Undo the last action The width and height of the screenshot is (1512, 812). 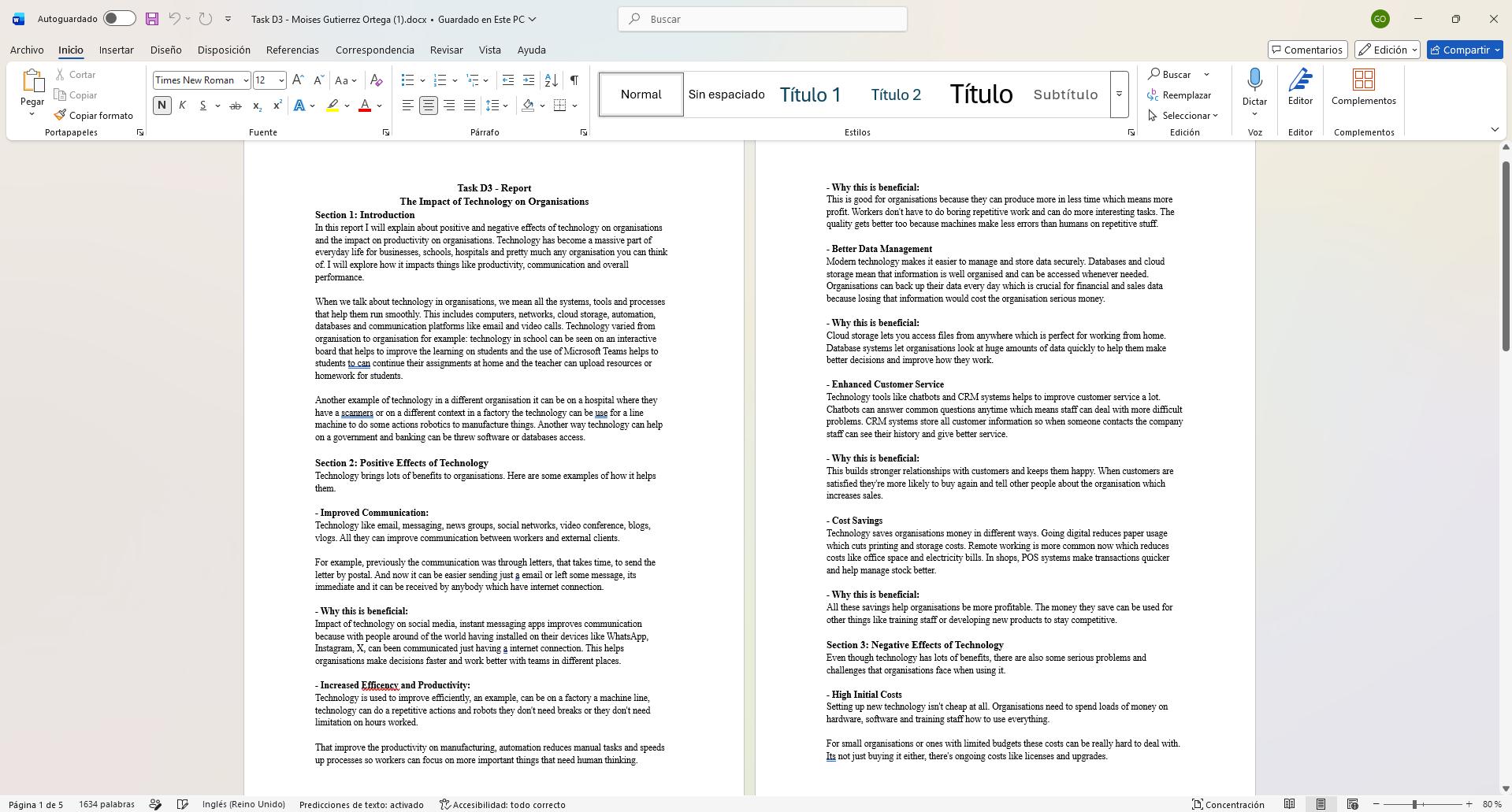(x=174, y=19)
